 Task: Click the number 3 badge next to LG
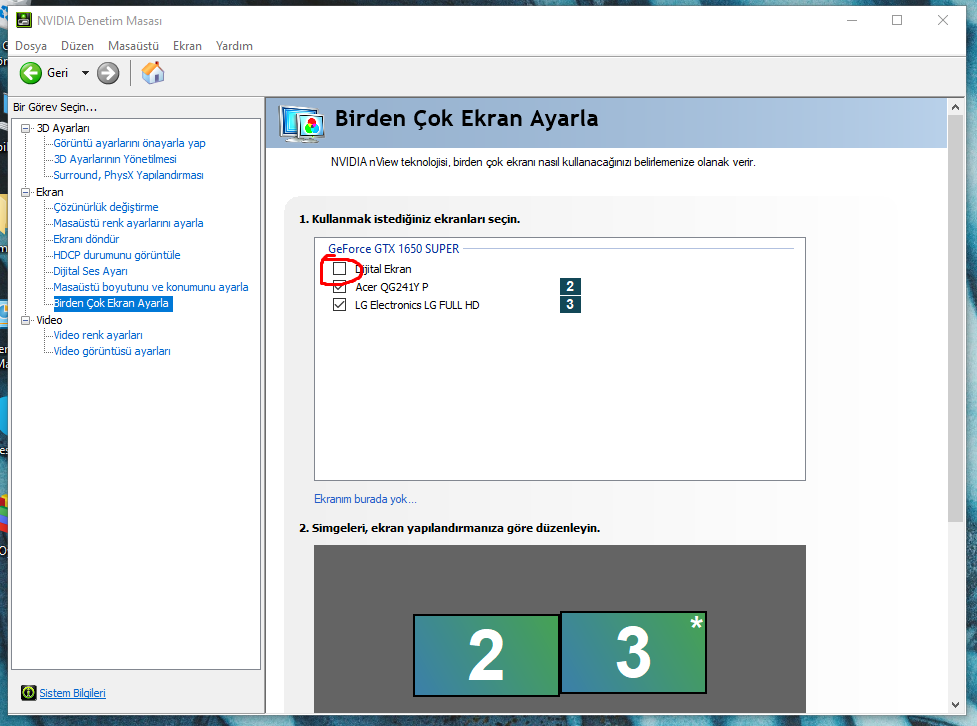pos(570,304)
